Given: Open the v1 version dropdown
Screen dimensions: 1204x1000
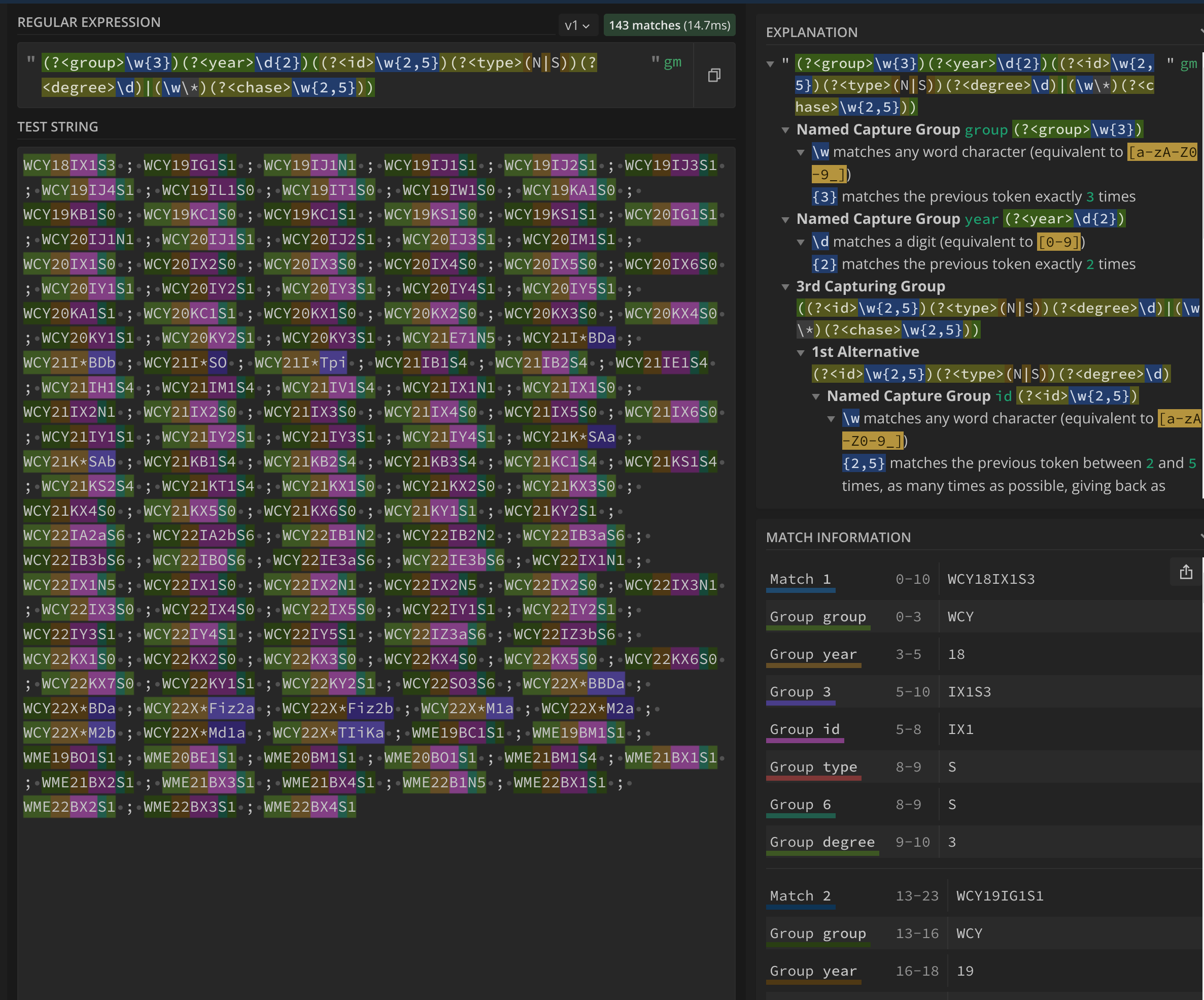Looking at the screenshot, I should (577, 25).
